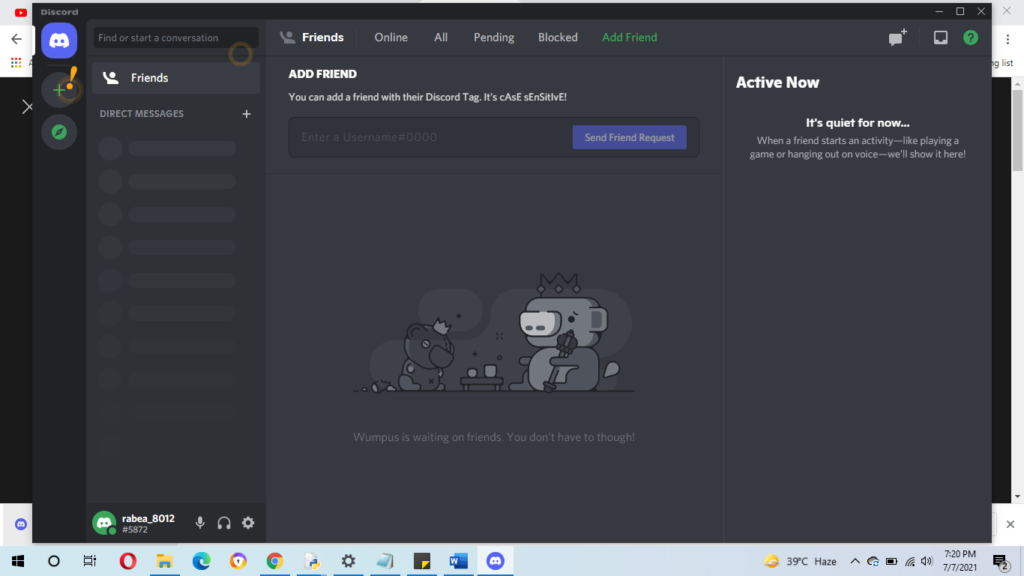Viewport: 1024px width, 576px height.
Task: Click rabea_8012 username to copy tag
Action: coord(148,519)
